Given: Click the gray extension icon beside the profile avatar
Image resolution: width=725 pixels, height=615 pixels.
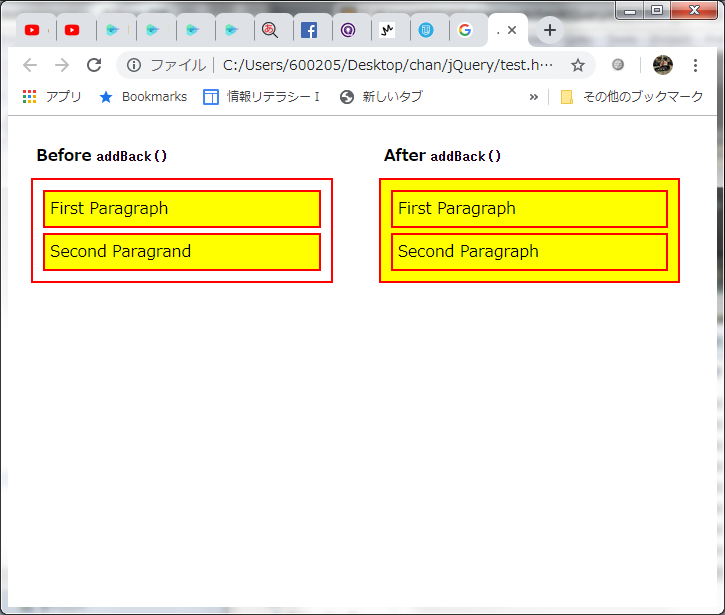Looking at the screenshot, I should coord(618,65).
